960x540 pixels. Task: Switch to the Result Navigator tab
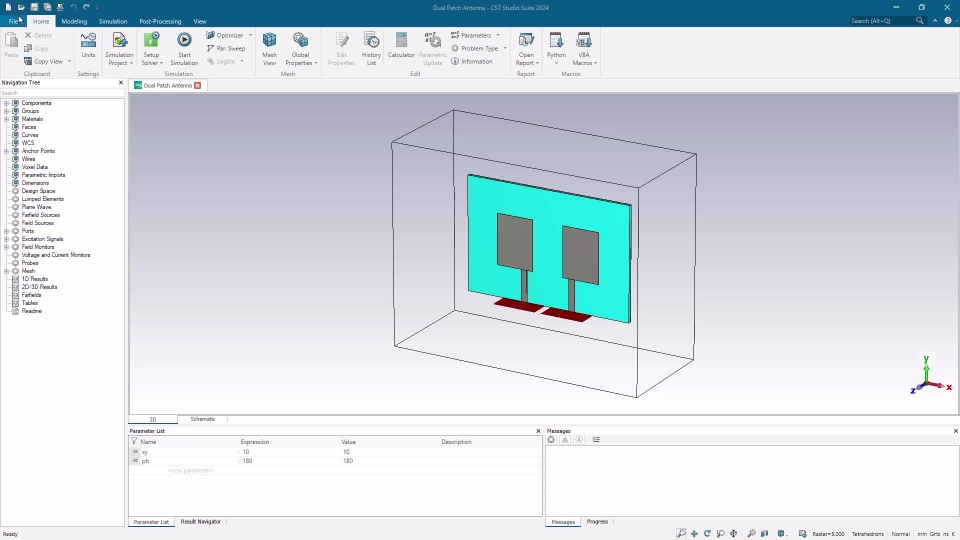click(201, 522)
